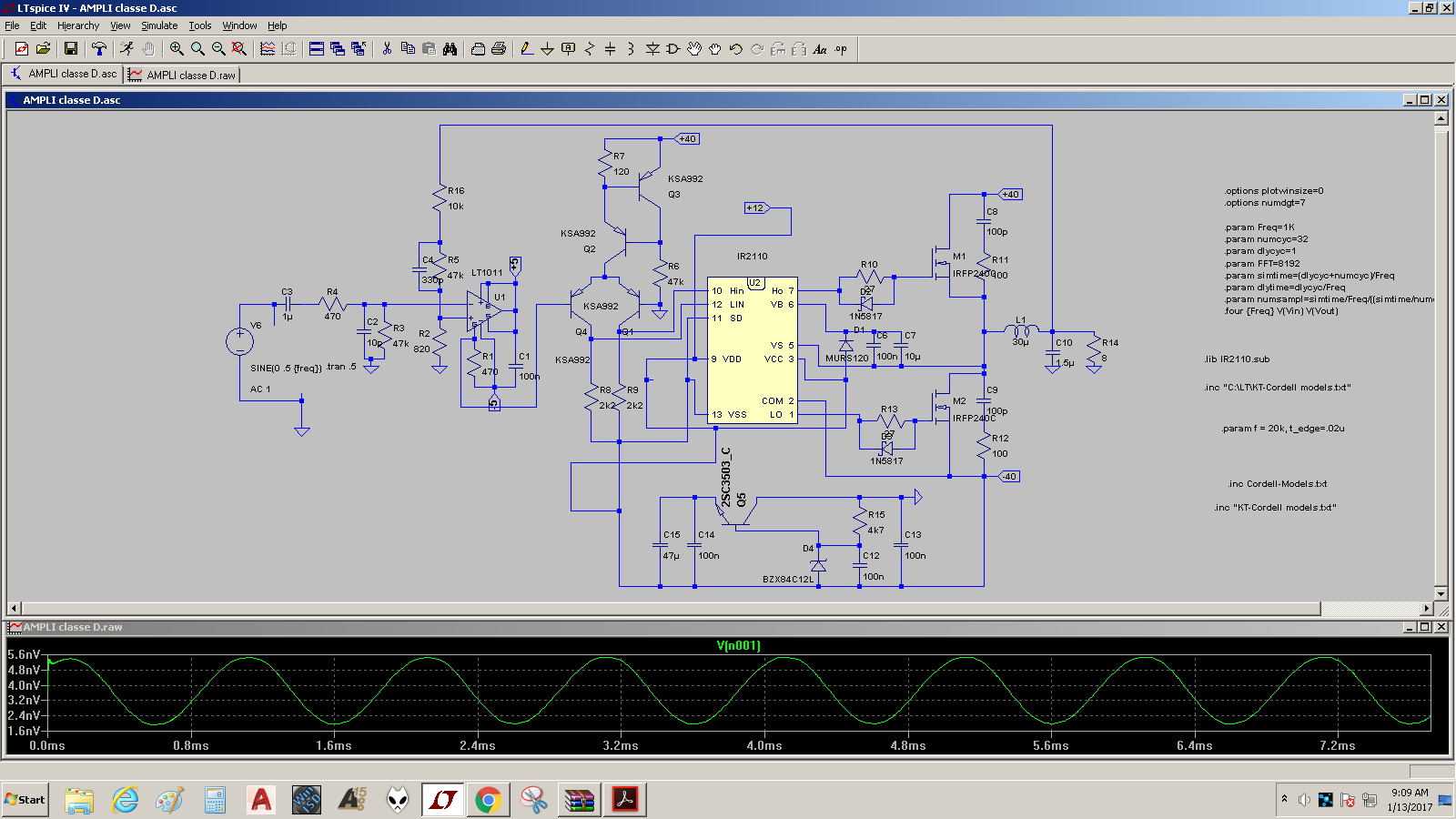Screen dimensions: 1456x819
Task: Open WinRAR from the taskbar
Action: (580, 800)
